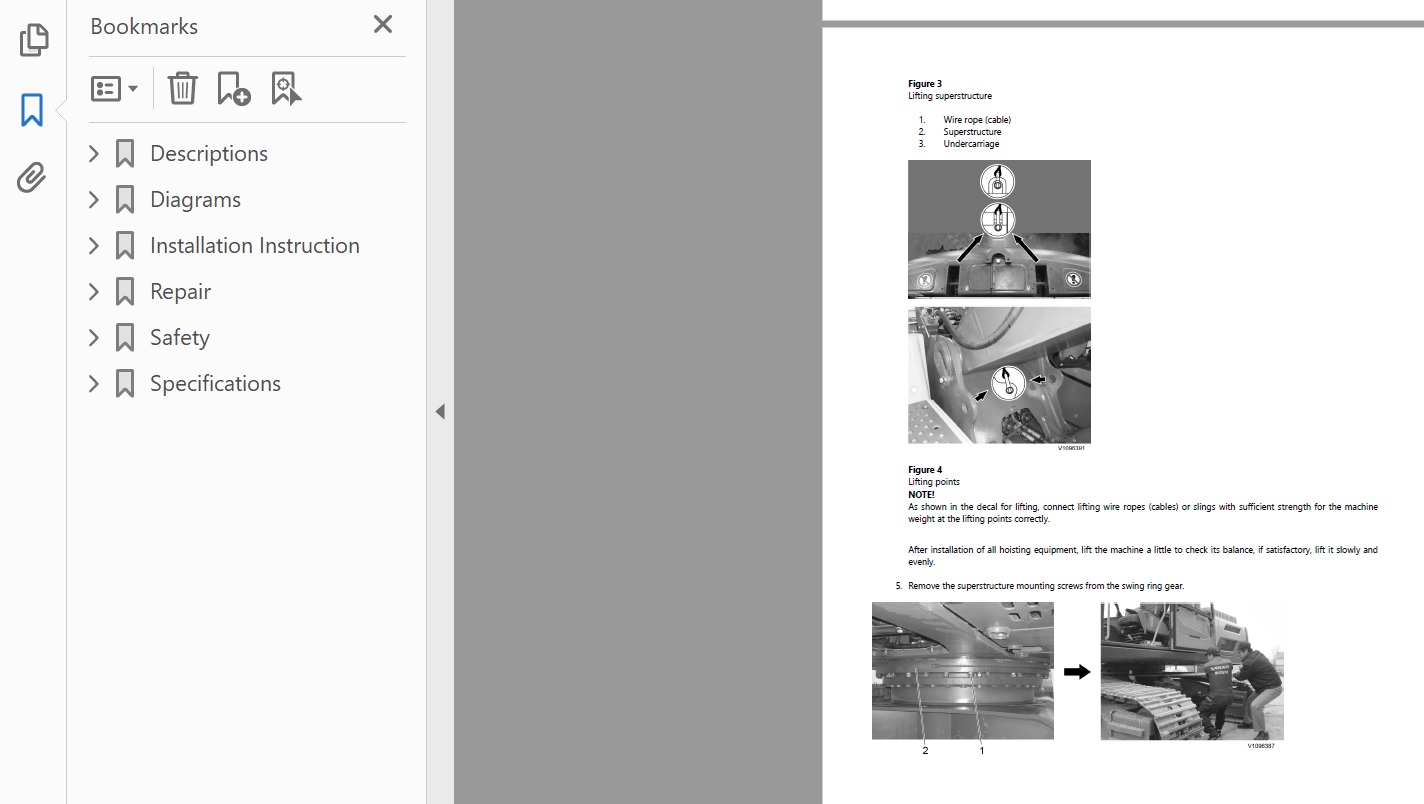Click the Descriptions bookmark ribbon icon
Viewport: 1424px width, 804px height.
tap(125, 154)
